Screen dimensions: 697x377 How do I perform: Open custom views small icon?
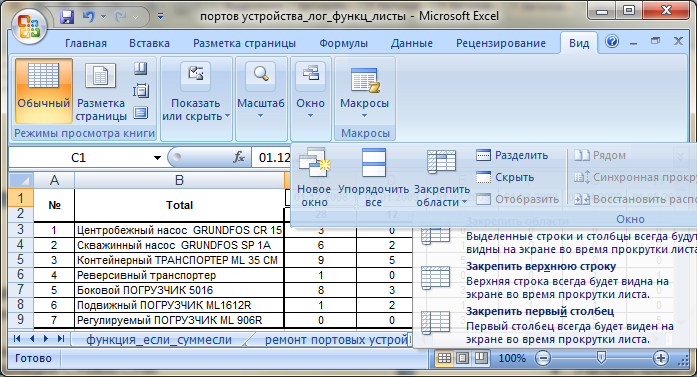point(140,91)
